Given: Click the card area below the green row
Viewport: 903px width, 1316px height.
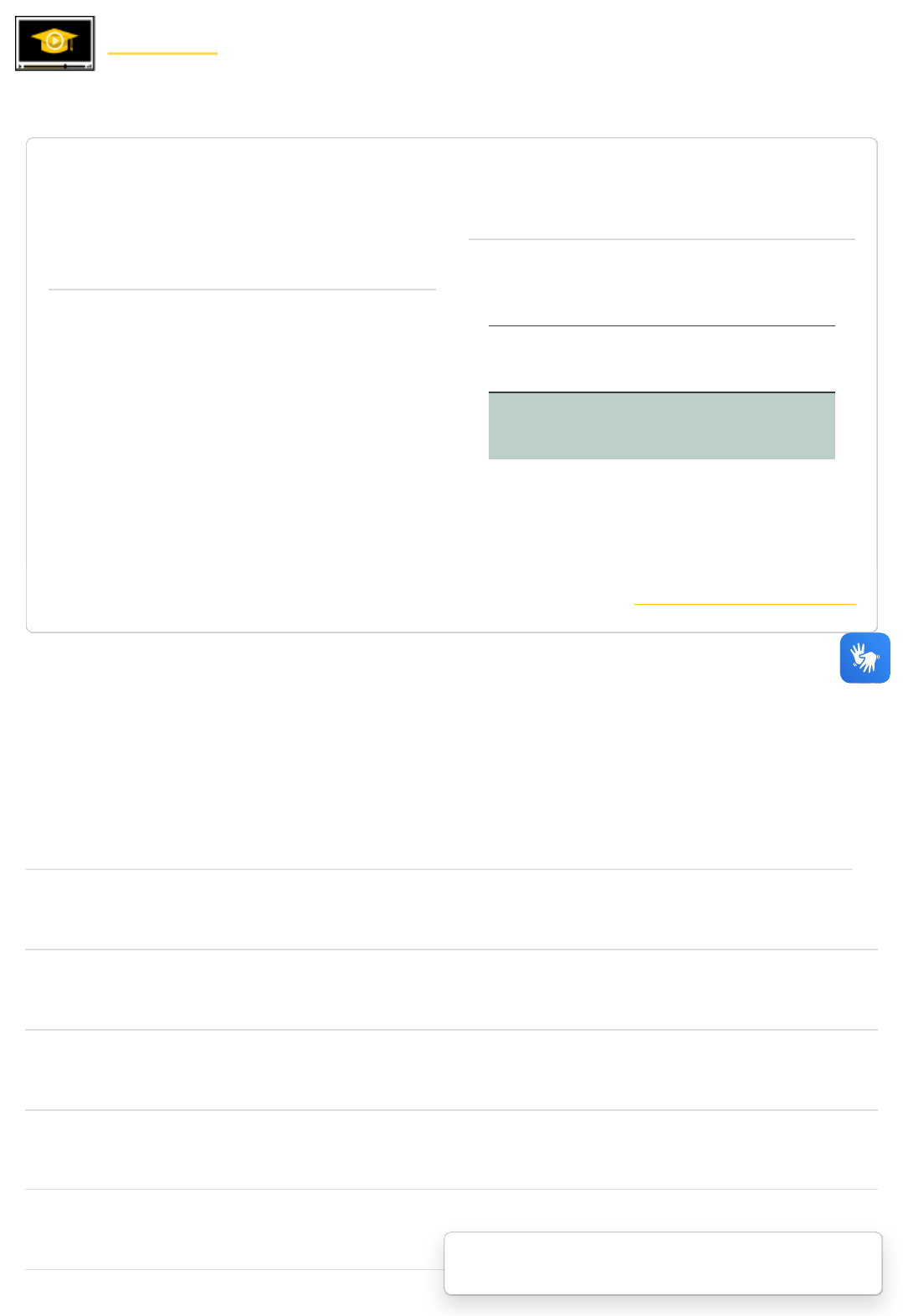Looking at the screenshot, I should pos(661,510).
